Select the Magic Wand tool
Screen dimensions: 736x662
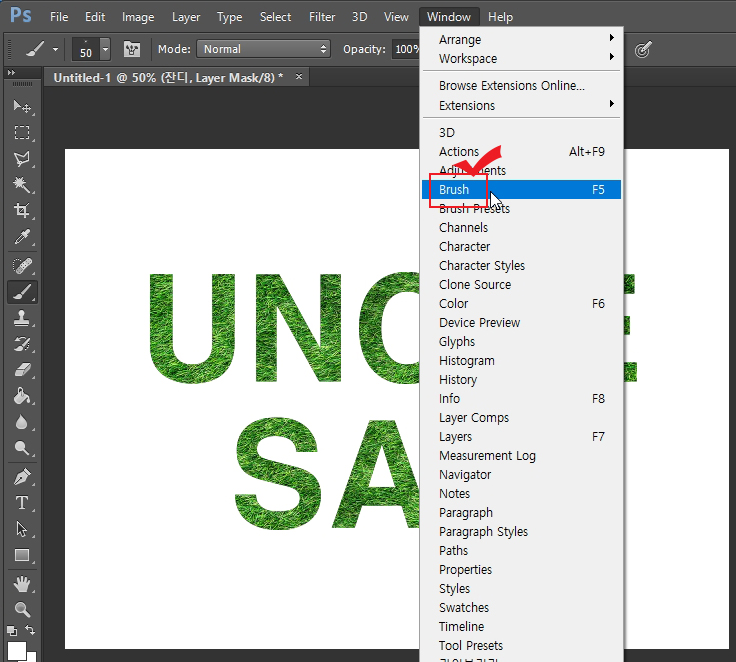click(22, 184)
